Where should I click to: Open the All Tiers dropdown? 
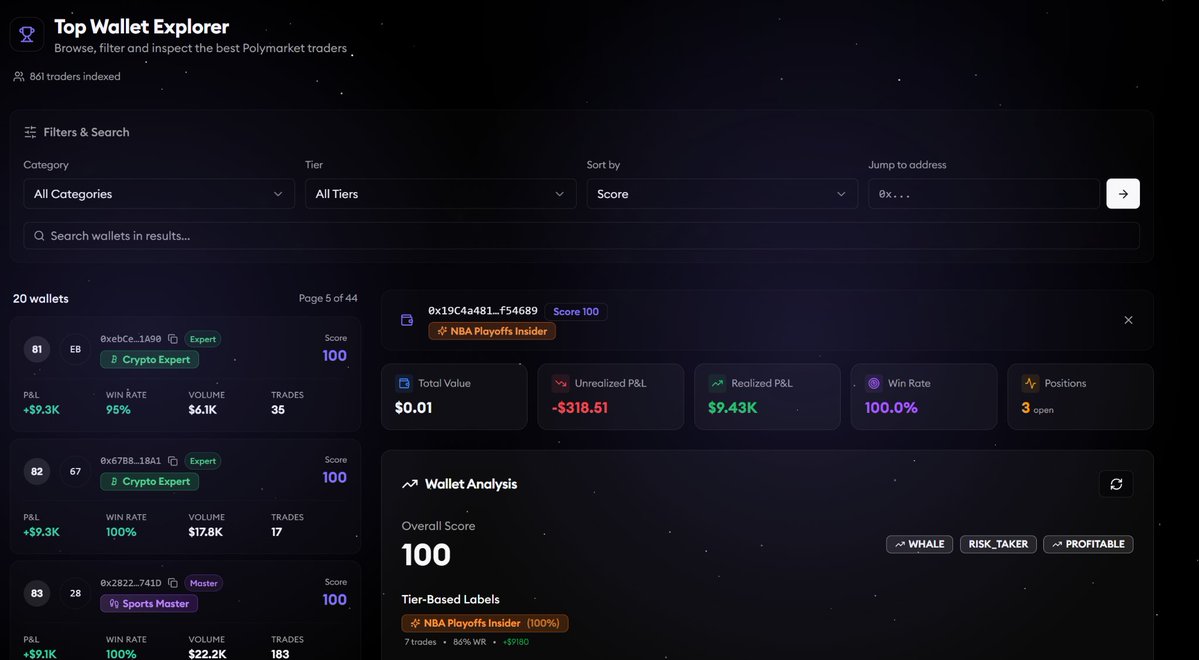point(440,194)
